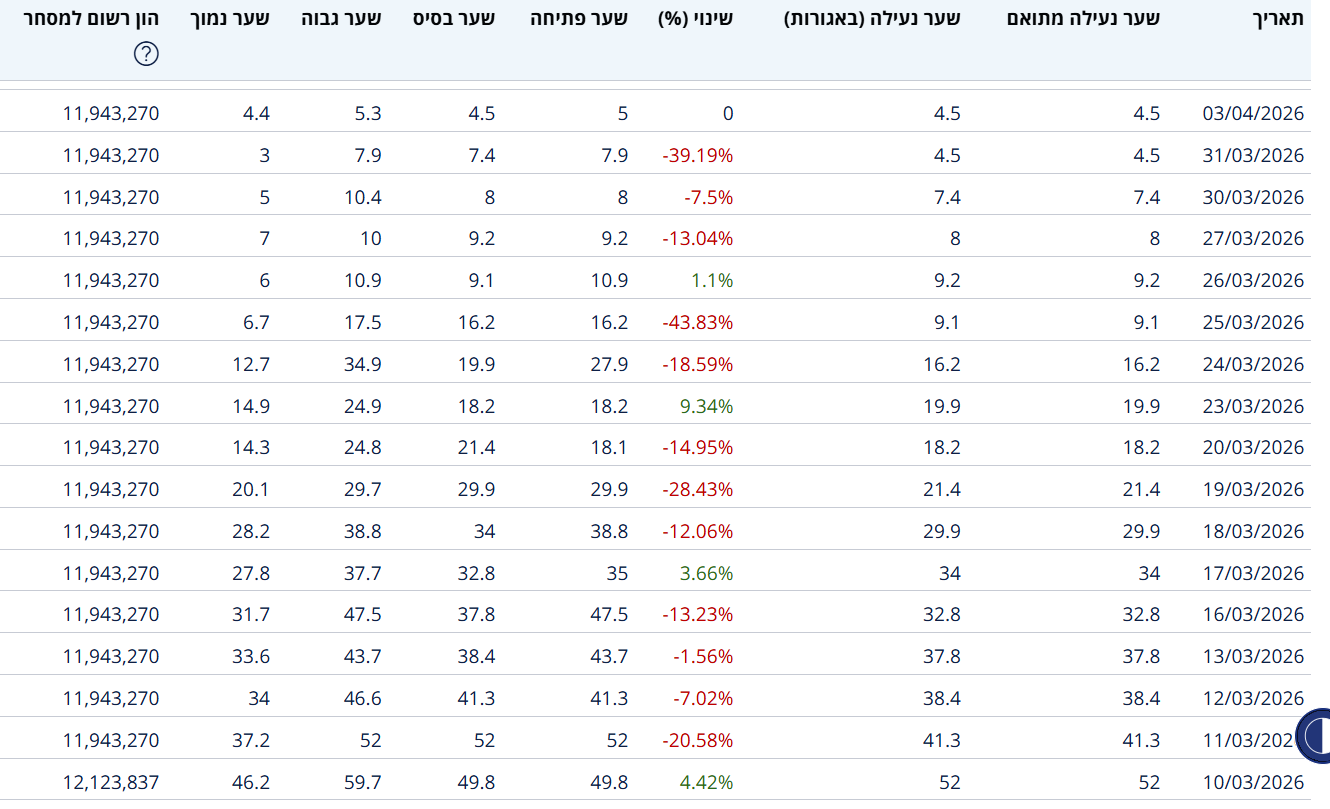This screenshot has height=809, width=1330.
Task: Click the שינוי (%) column header
Action: (x=696, y=17)
